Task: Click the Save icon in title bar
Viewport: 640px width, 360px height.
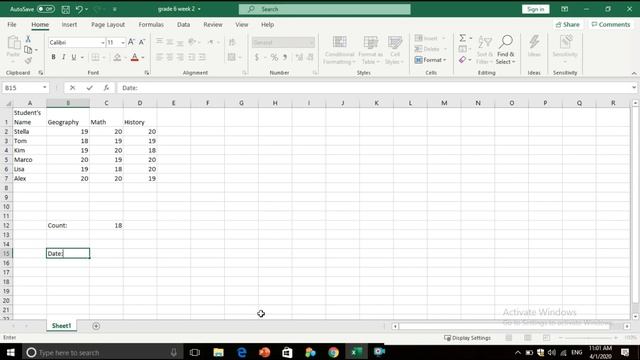Action: (65, 9)
